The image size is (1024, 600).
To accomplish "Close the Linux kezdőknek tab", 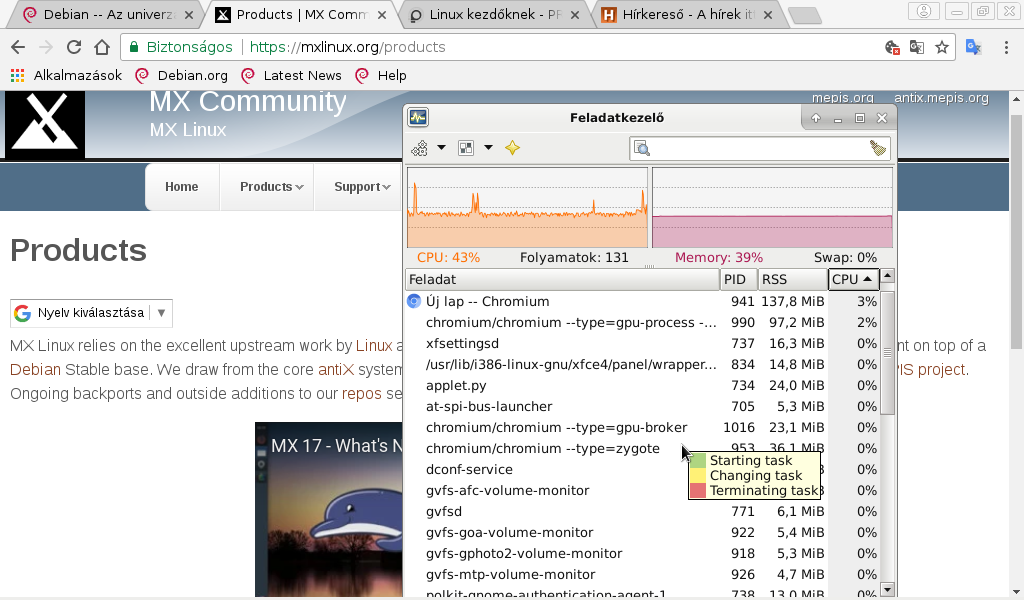I will coord(575,14).
